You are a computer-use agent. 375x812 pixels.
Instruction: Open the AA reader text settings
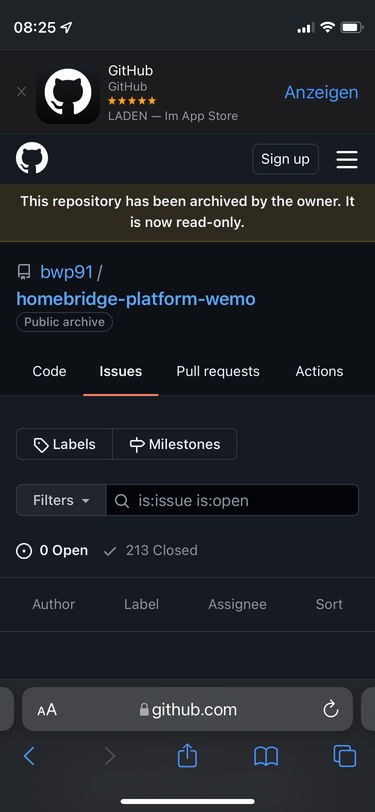point(47,709)
